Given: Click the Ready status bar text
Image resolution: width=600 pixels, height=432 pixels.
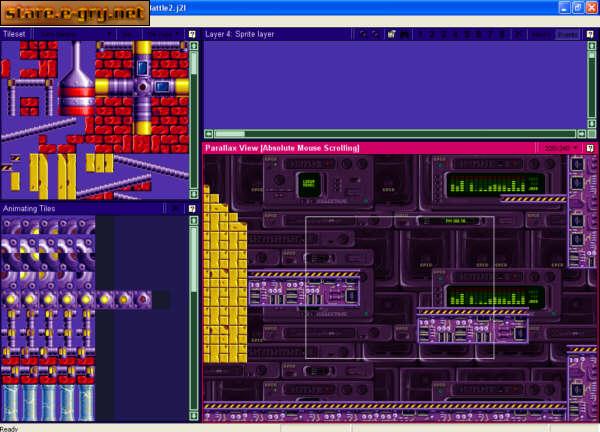Looking at the screenshot, I should click(x=9, y=429).
